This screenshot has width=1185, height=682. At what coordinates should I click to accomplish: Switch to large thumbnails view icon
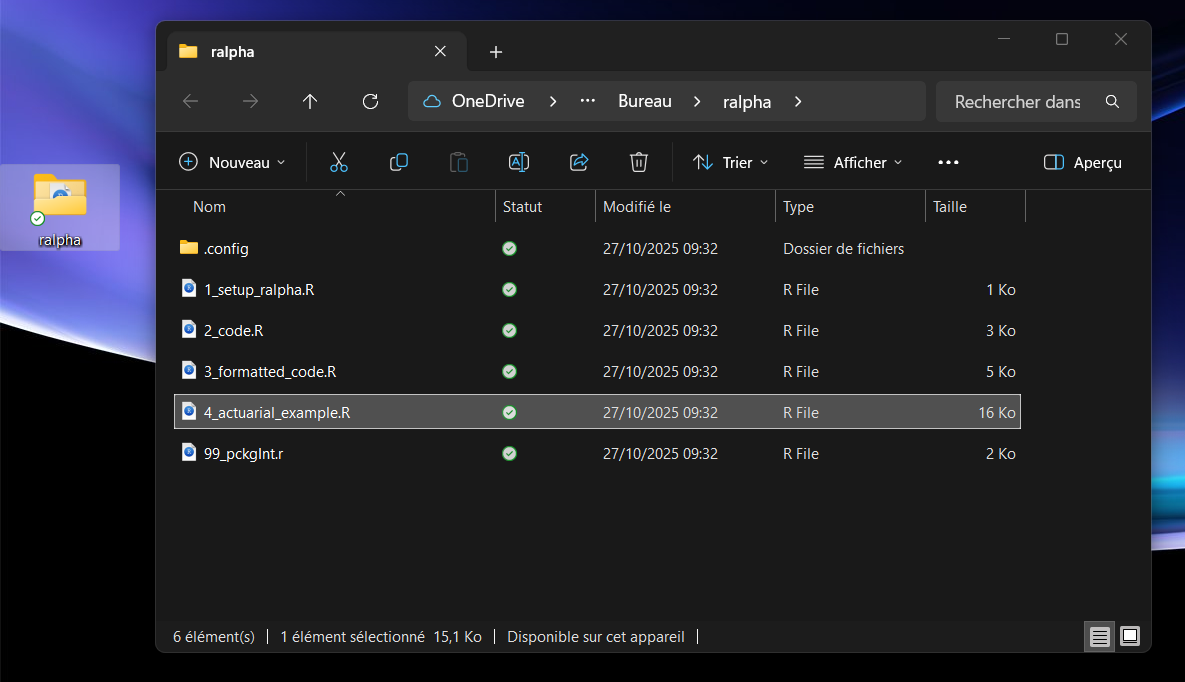1130,637
